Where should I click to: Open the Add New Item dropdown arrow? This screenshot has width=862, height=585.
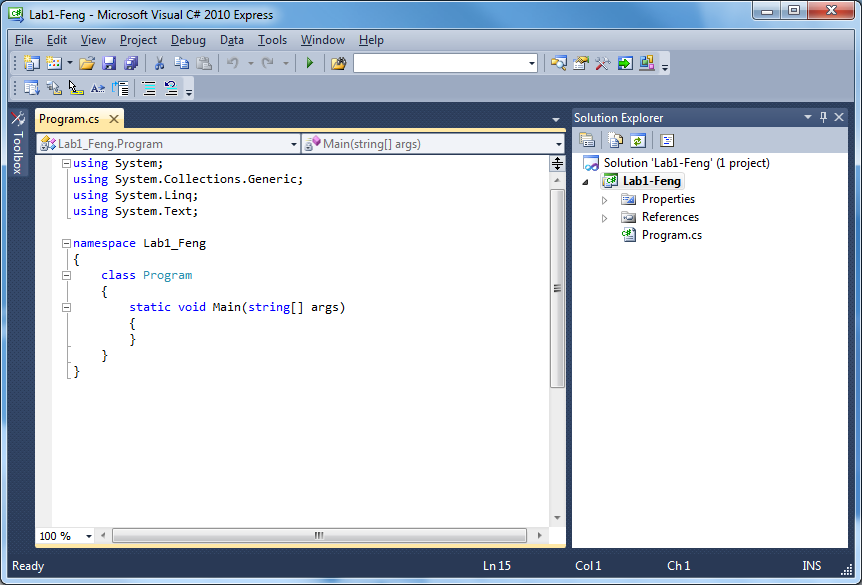pyautogui.click(x=70, y=63)
